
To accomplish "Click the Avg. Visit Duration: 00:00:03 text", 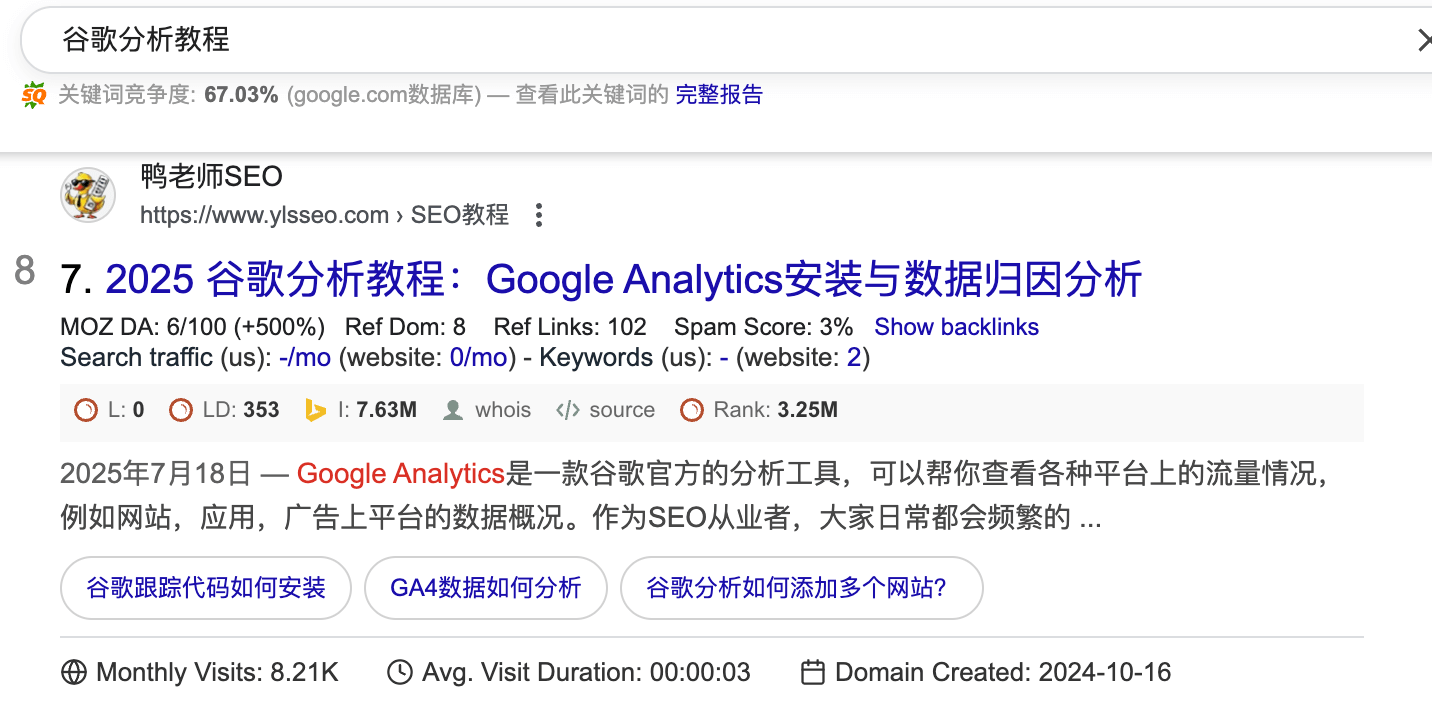I will tap(586, 673).
